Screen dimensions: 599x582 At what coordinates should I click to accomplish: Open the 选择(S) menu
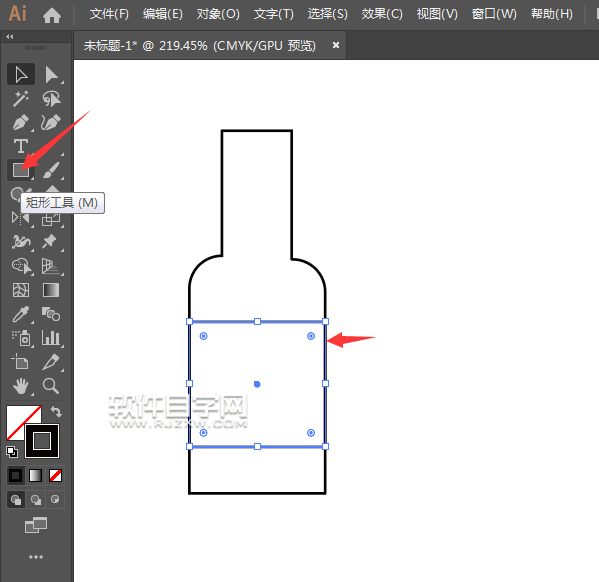(x=328, y=15)
